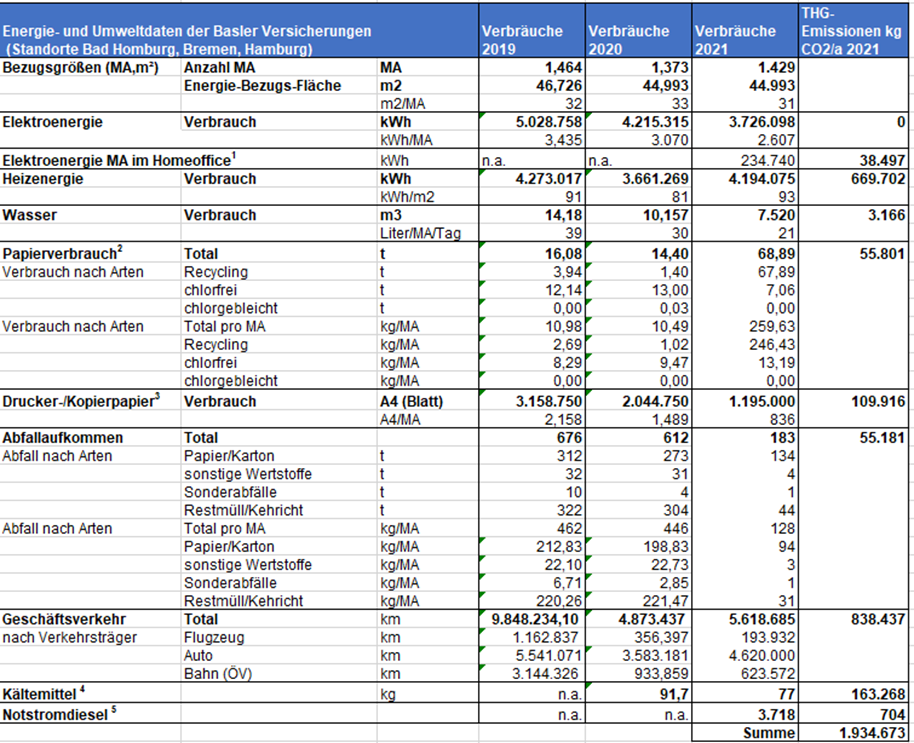This screenshot has width=914, height=743.
Task: Click the electricity value 5.028.758
Action: (549, 122)
